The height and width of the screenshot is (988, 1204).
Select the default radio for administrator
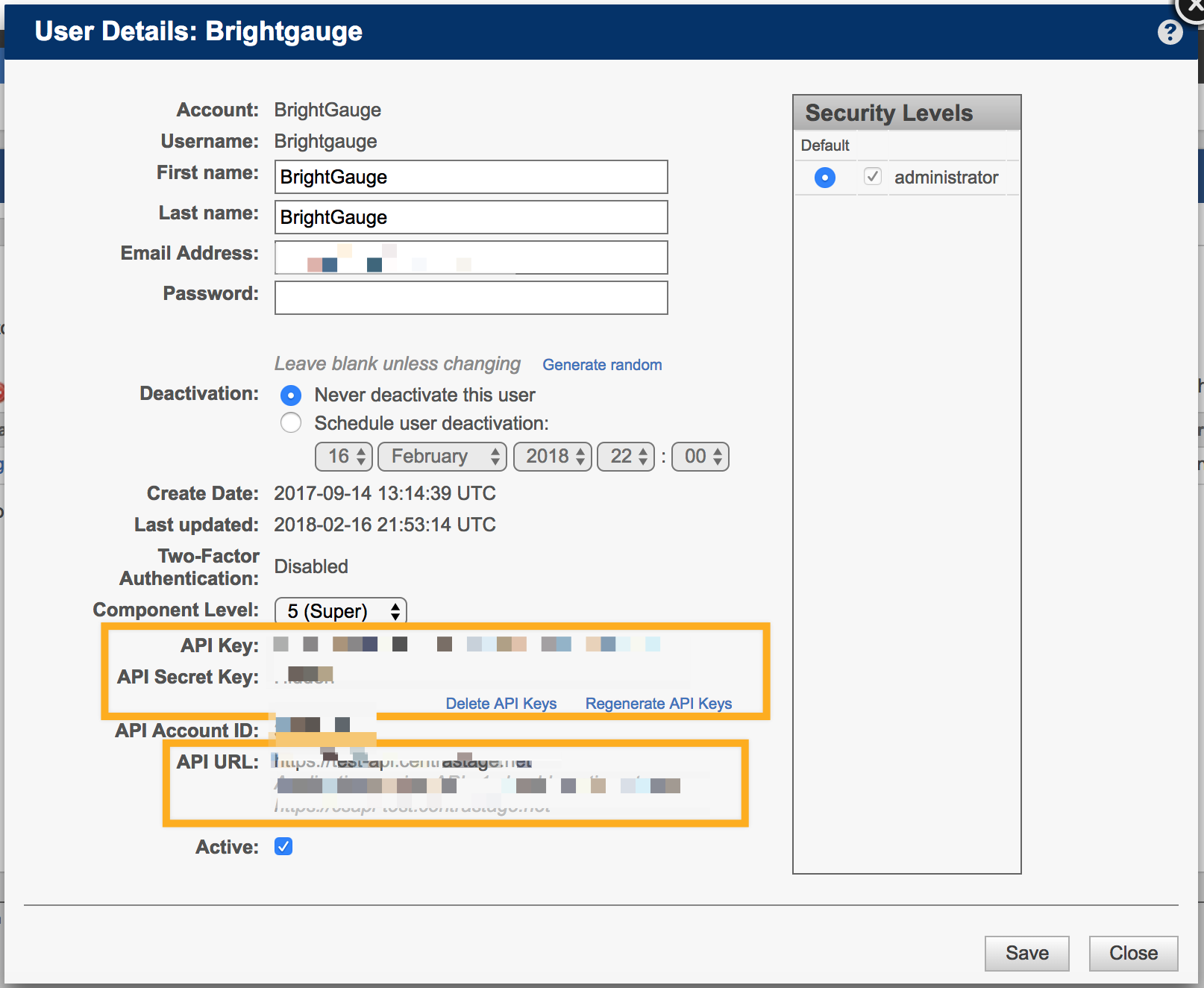(x=825, y=178)
